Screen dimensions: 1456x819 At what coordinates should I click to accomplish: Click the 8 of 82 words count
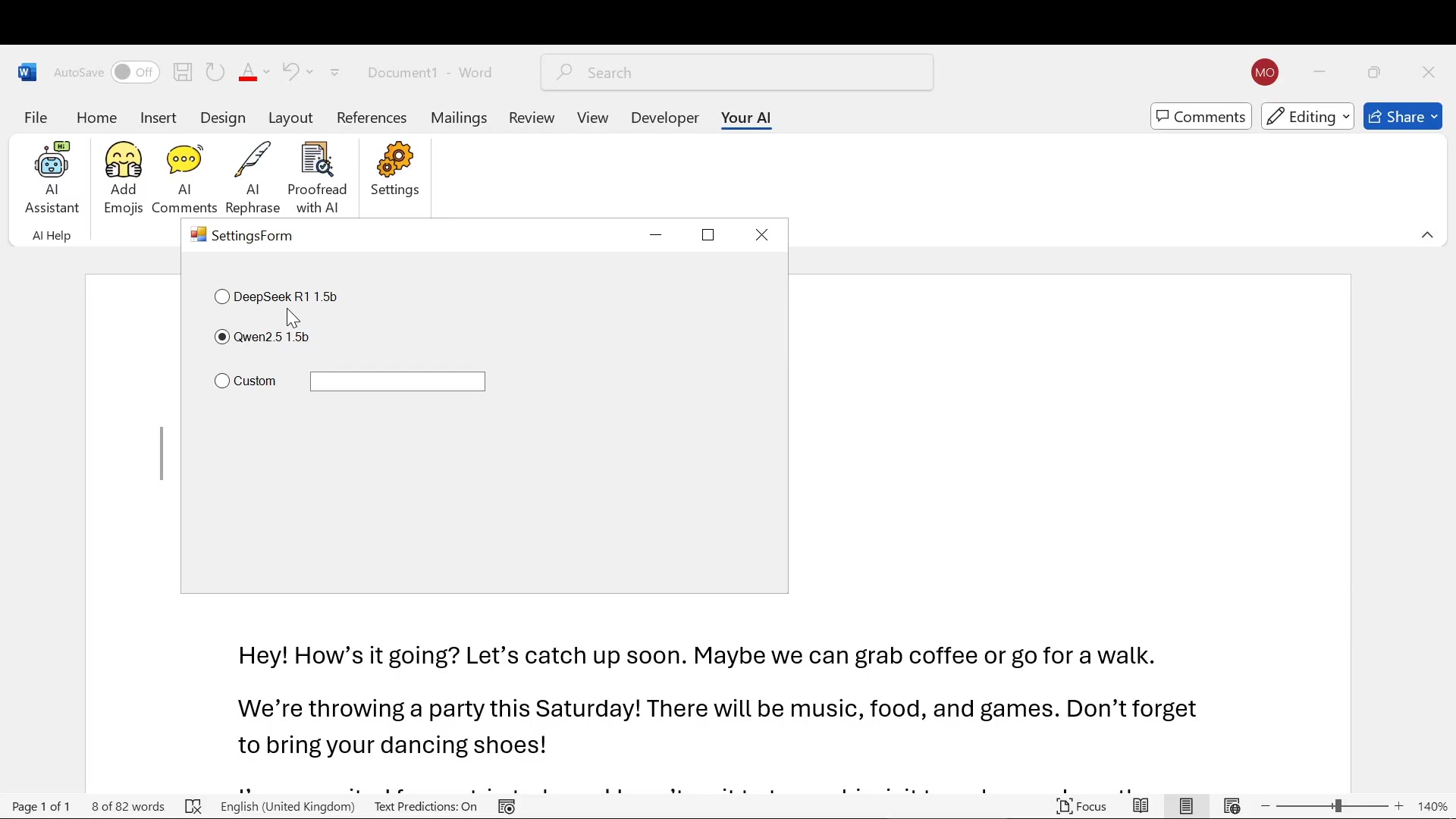pyautogui.click(x=128, y=807)
